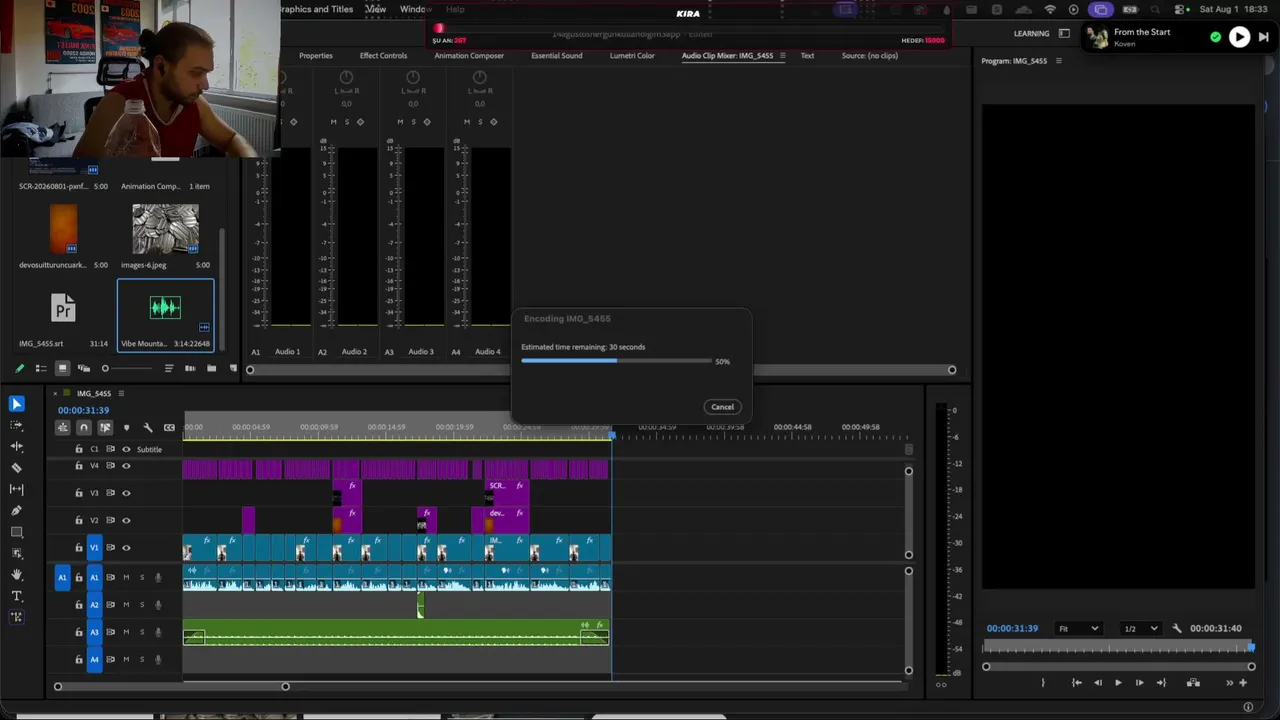The height and width of the screenshot is (720, 1280).
Task: Switch Project panel to icon view
Action: coord(62,368)
